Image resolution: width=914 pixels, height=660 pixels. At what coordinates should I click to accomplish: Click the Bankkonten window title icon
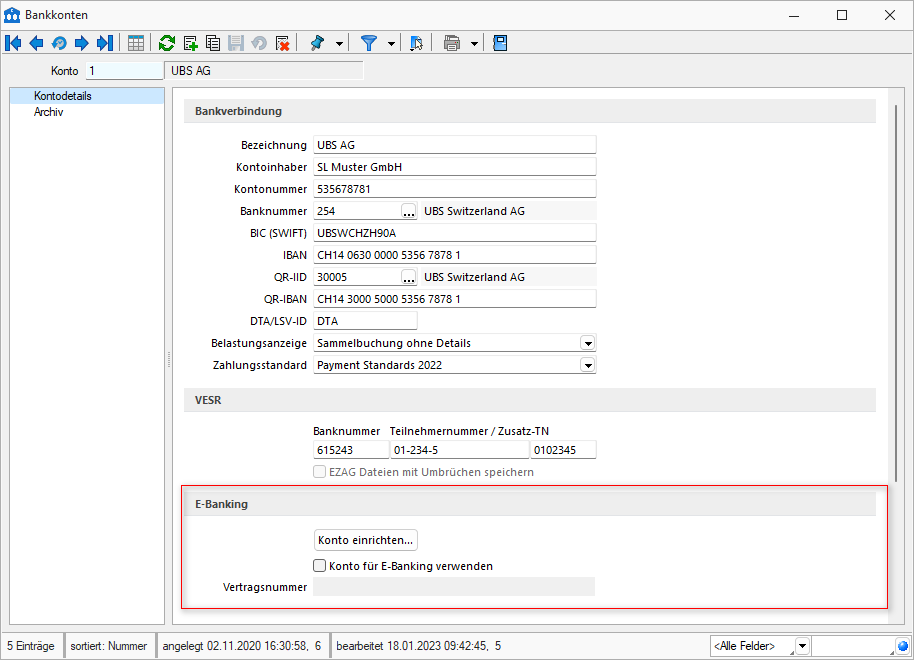point(12,15)
